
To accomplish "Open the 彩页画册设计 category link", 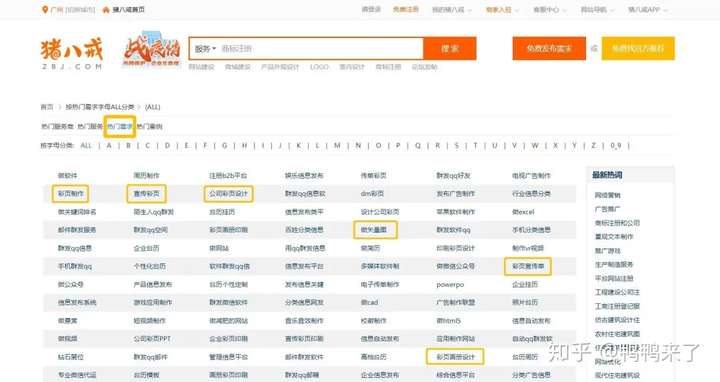I will [x=456, y=357].
